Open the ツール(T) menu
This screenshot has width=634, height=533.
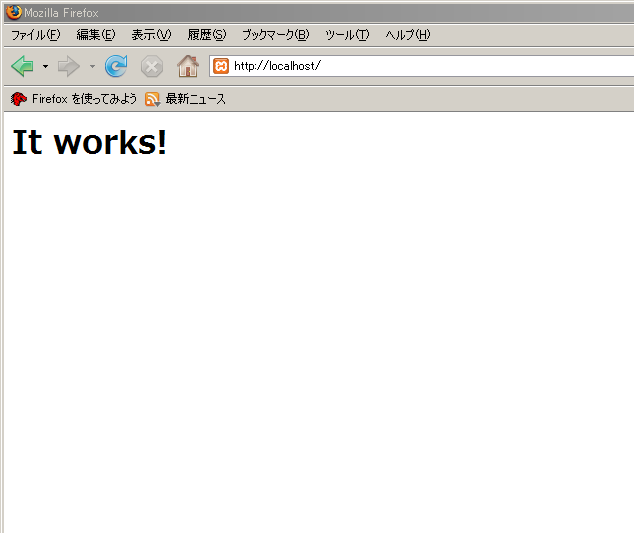pyautogui.click(x=347, y=35)
